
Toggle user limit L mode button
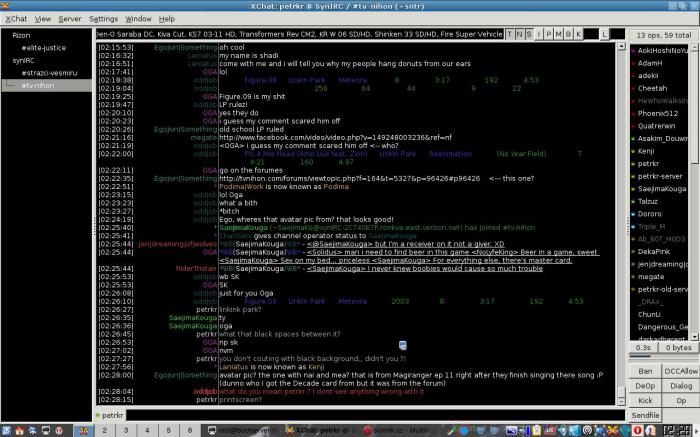(604, 34)
